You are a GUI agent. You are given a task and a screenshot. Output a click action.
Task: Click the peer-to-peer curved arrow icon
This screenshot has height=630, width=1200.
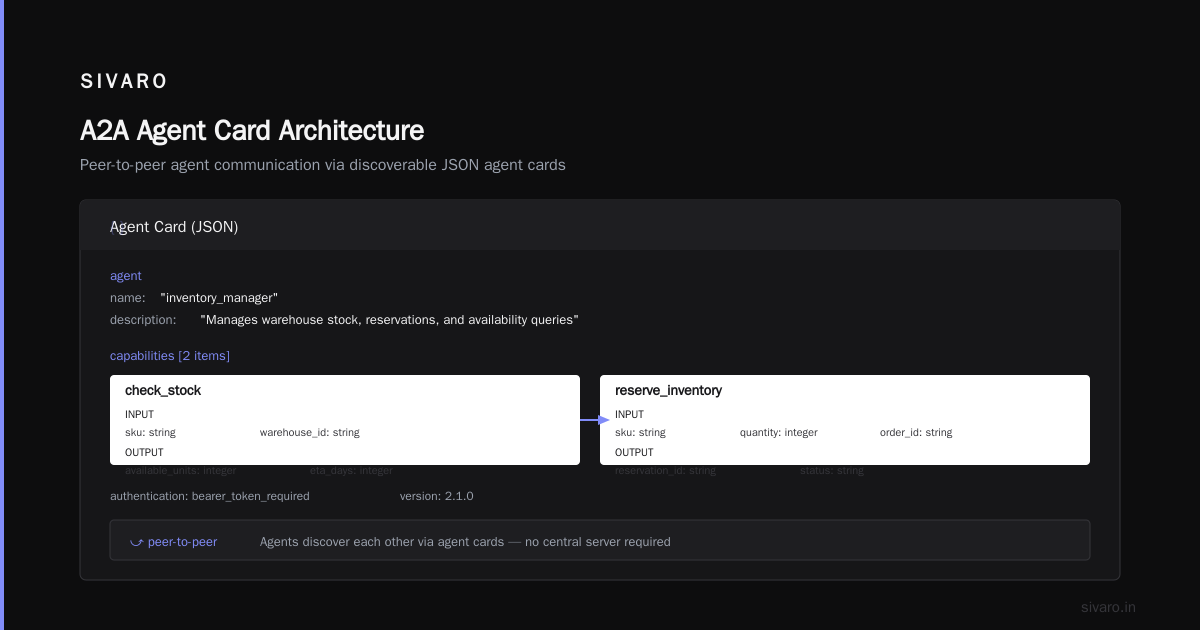136,542
